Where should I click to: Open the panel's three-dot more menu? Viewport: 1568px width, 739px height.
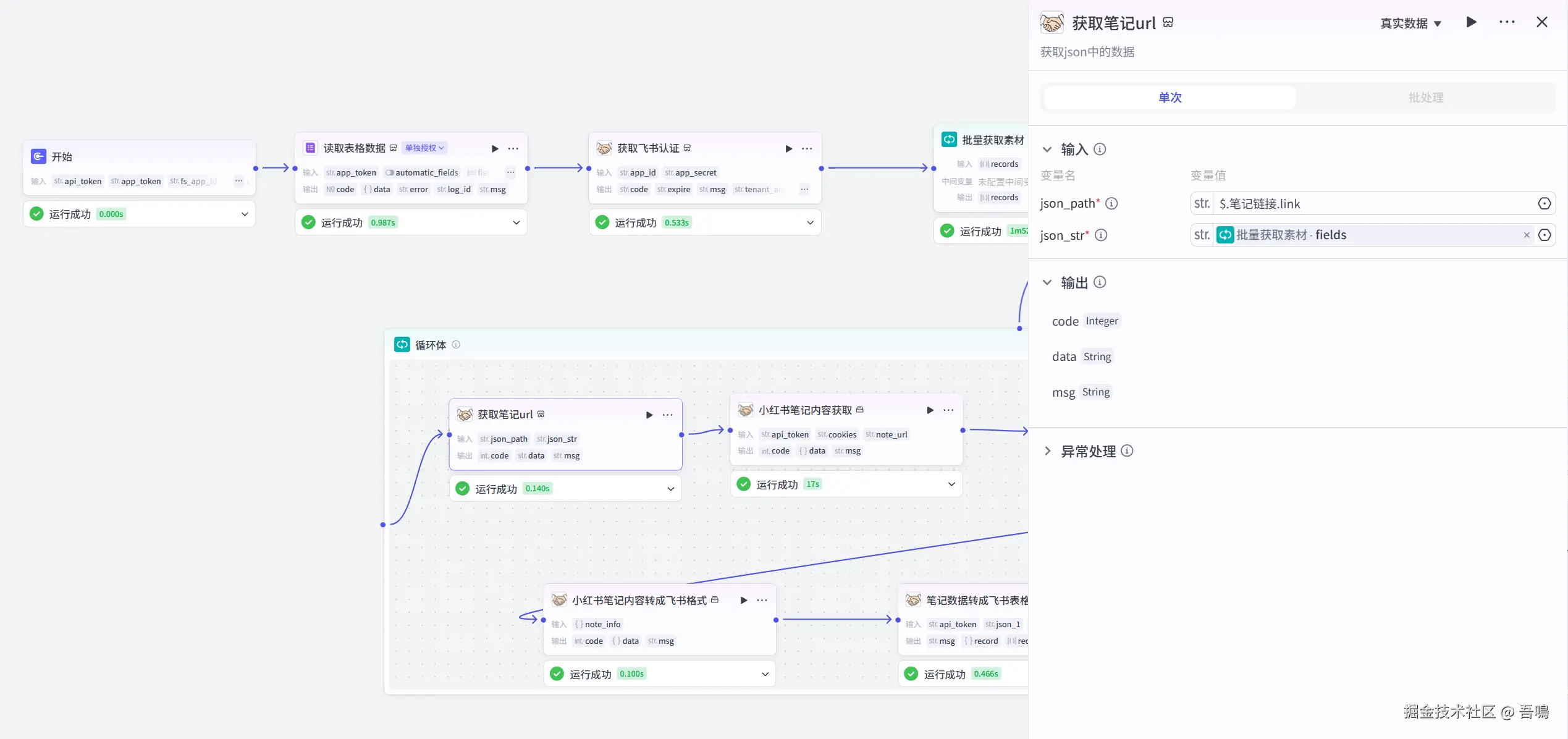[1507, 22]
